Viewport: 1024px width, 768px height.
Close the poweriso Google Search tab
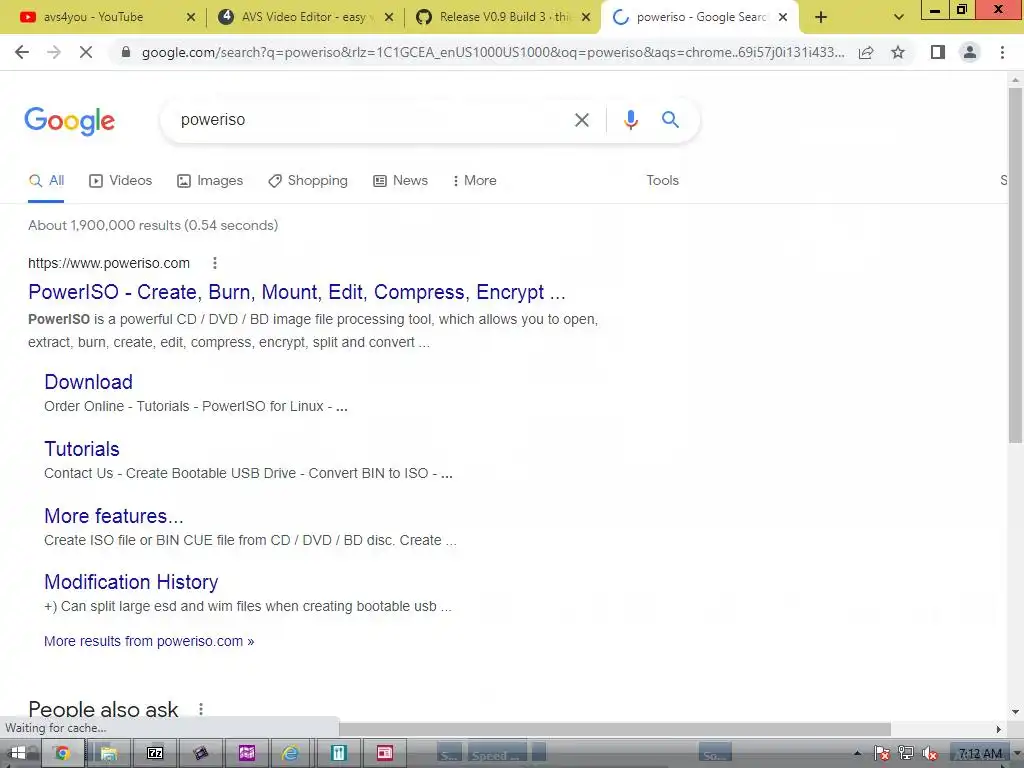[783, 17]
